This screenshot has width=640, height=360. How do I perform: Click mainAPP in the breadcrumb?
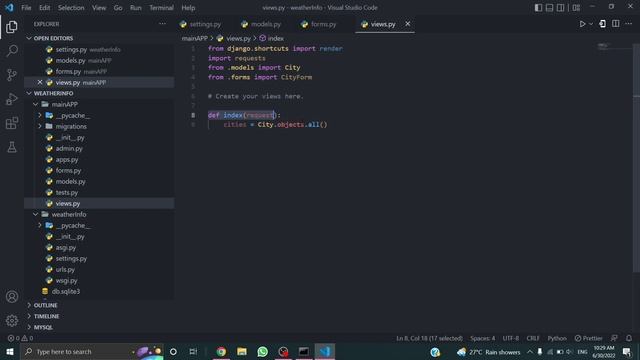click(x=195, y=38)
